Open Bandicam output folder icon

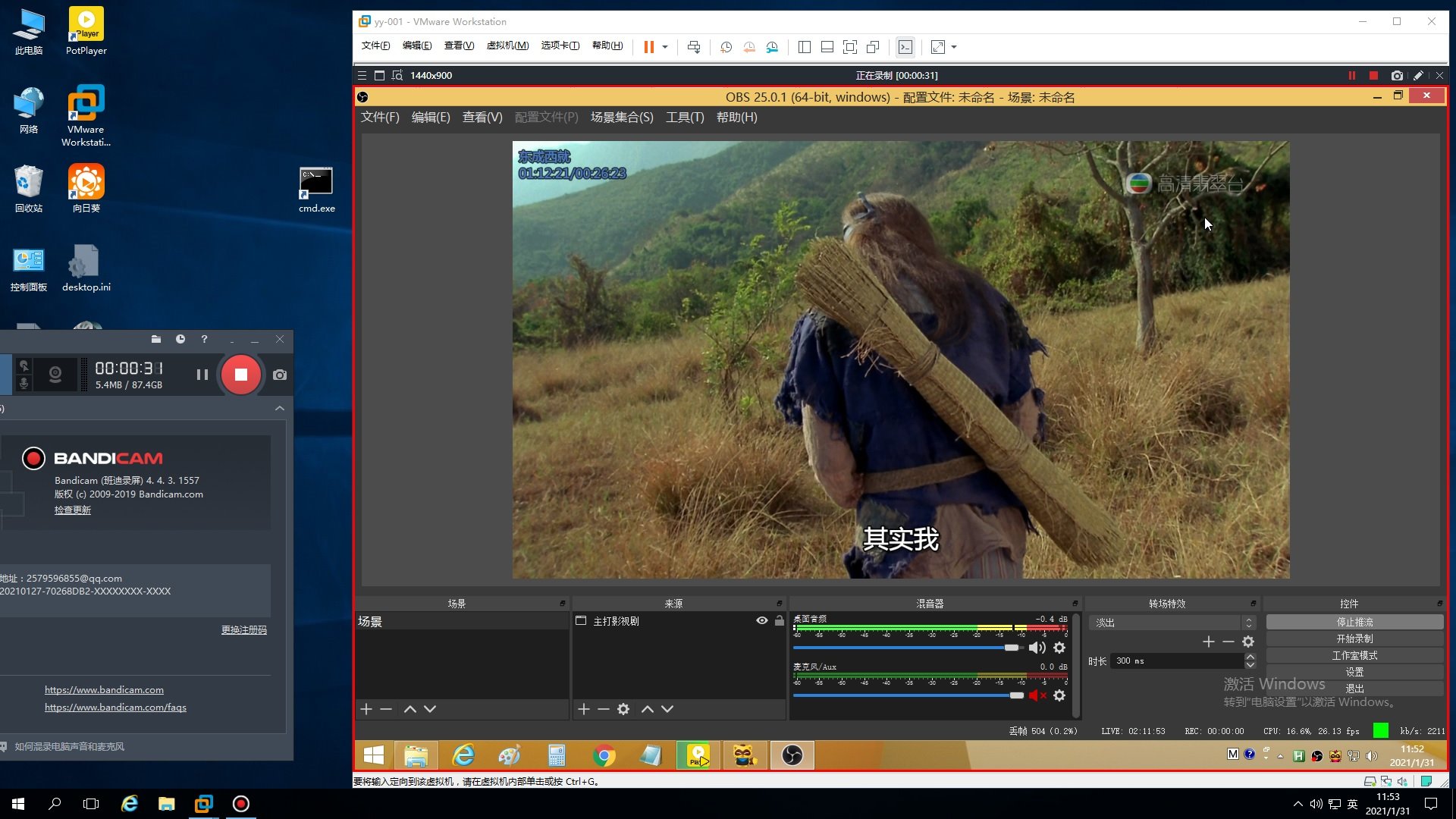156,339
